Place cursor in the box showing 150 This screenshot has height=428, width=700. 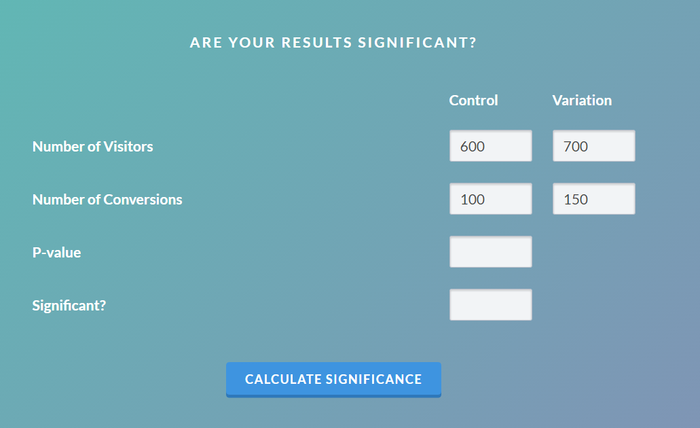594,199
